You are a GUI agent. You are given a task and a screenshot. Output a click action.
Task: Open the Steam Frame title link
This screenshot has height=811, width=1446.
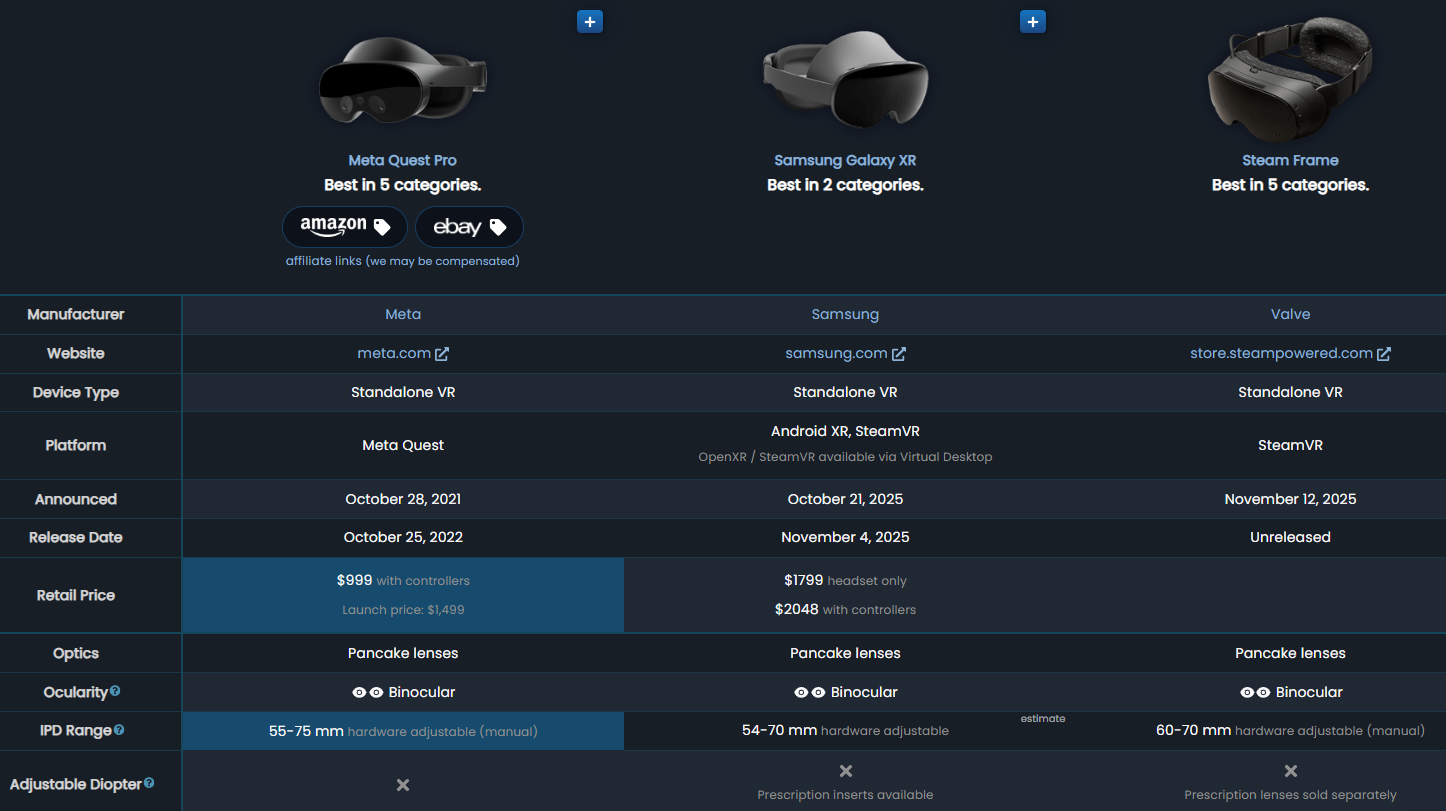pos(1290,160)
